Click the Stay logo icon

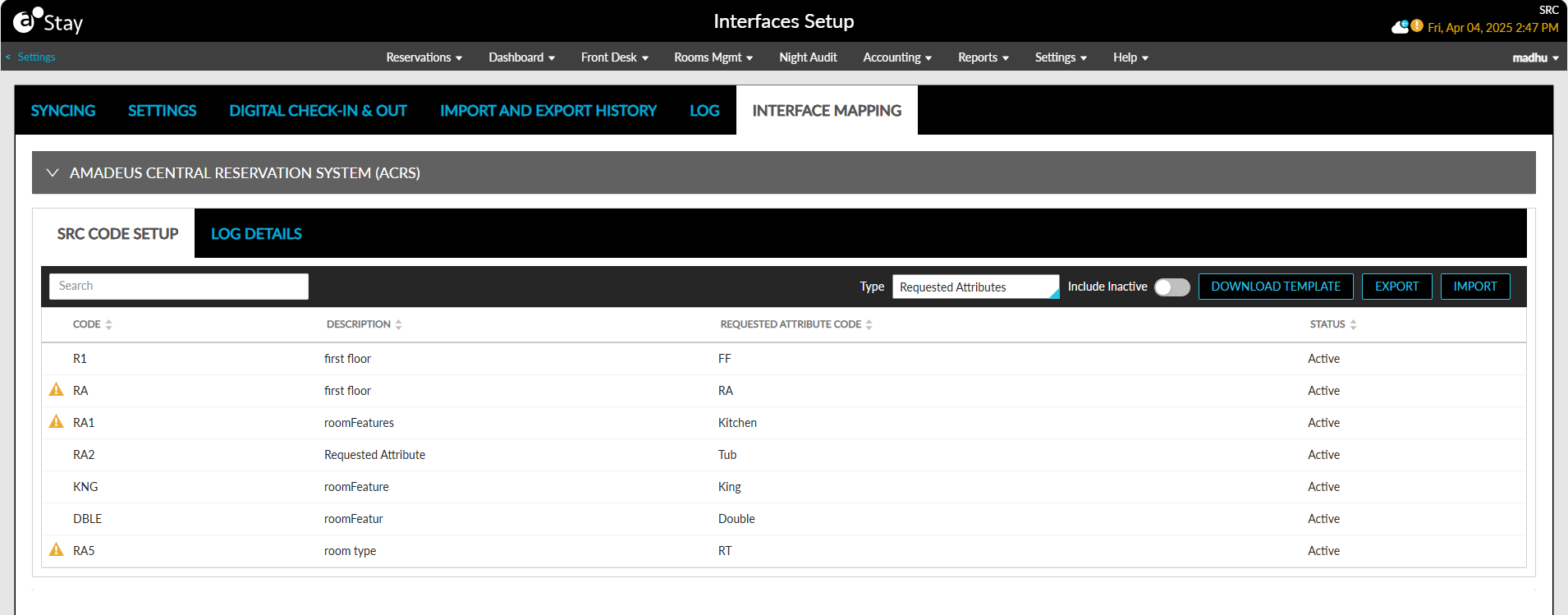pyautogui.click(x=48, y=21)
